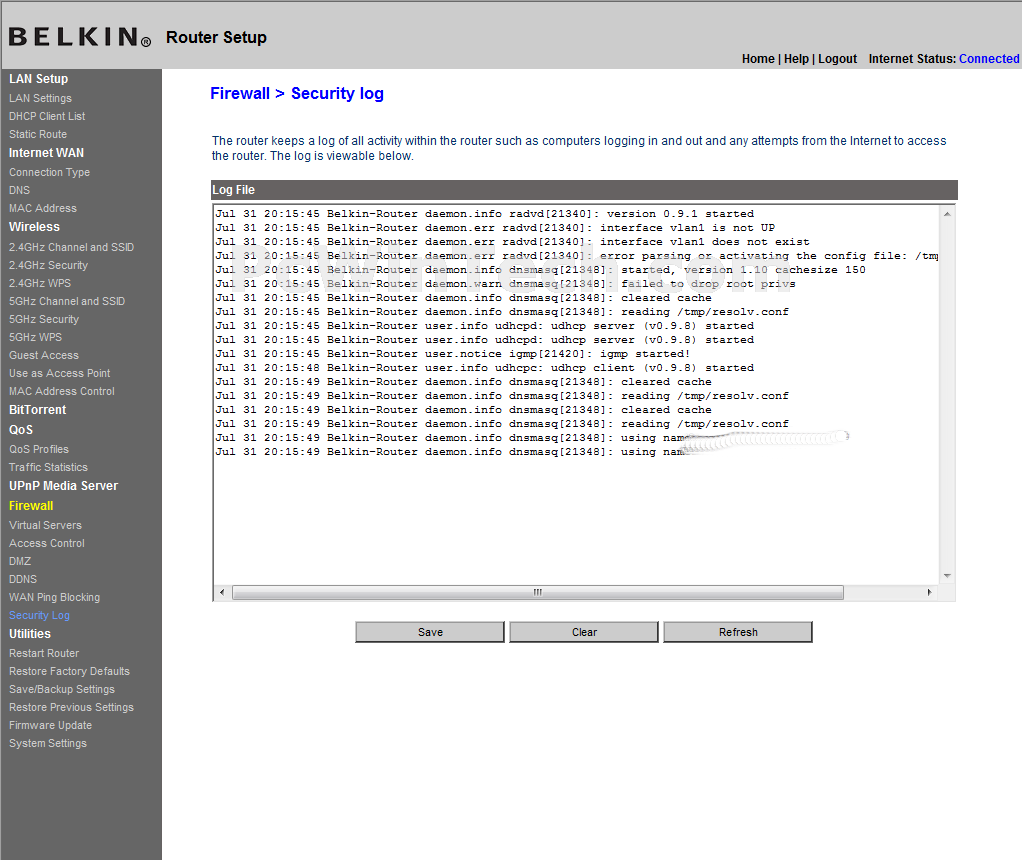The image size is (1022, 860).
Task: Click the Save button below the log
Action: point(430,632)
